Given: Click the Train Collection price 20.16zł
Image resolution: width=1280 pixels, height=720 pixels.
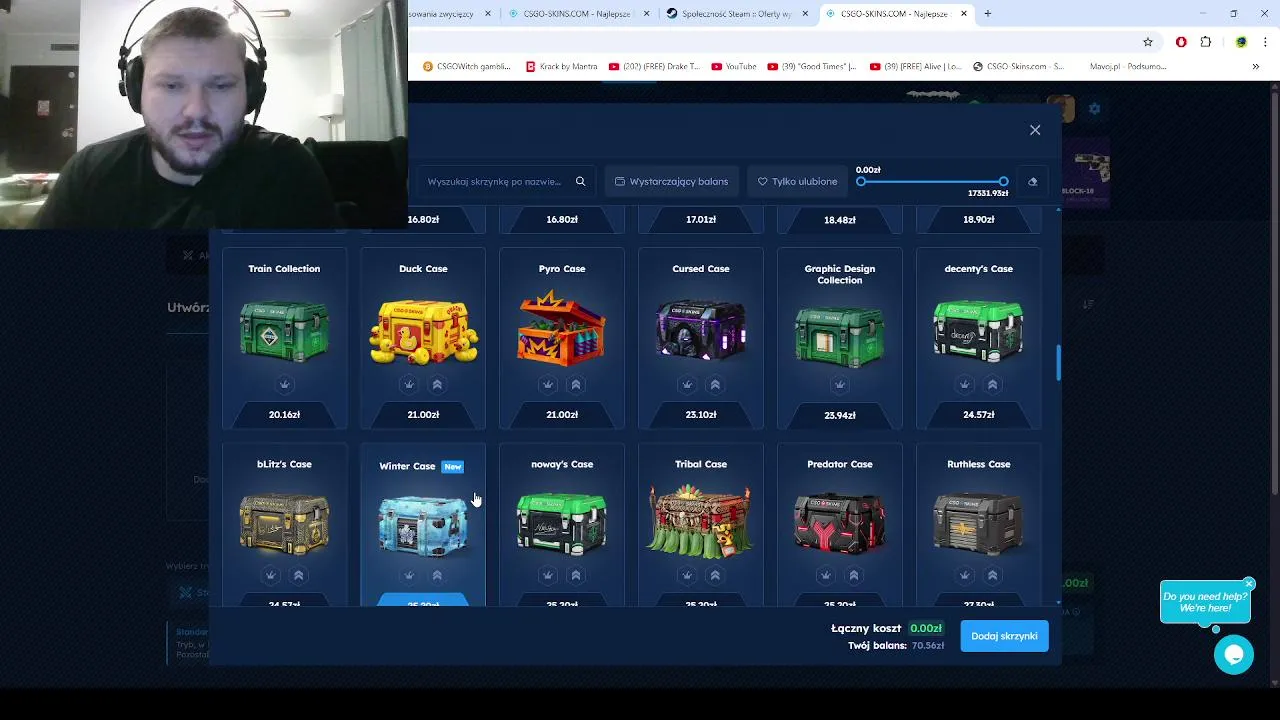Looking at the screenshot, I should [284, 414].
